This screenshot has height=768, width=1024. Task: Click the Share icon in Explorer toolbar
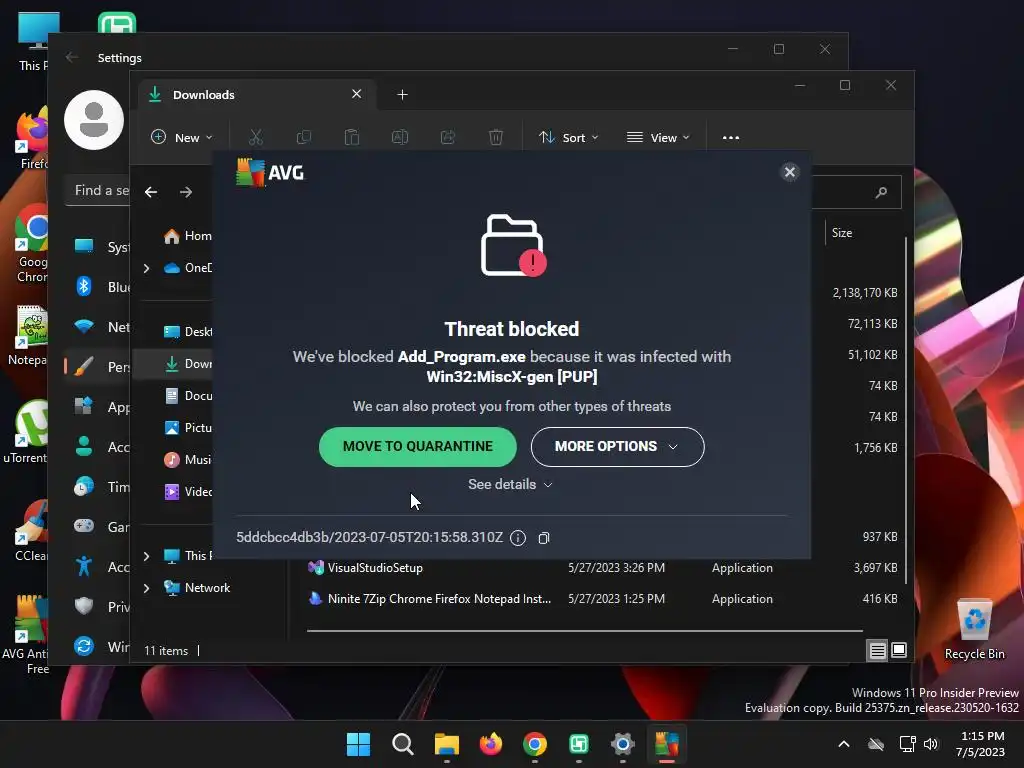448,138
